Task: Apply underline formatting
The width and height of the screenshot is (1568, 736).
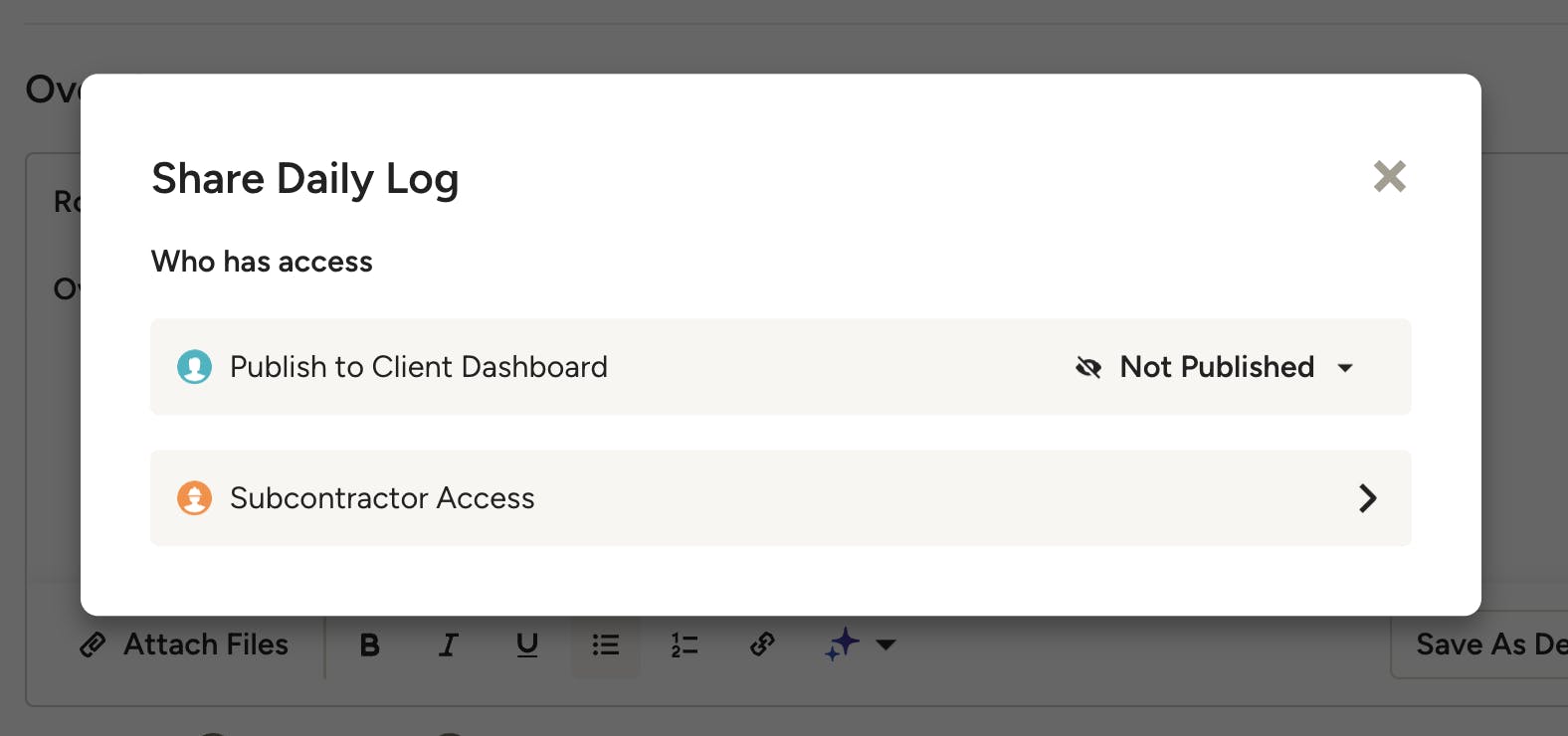Action: tap(526, 644)
